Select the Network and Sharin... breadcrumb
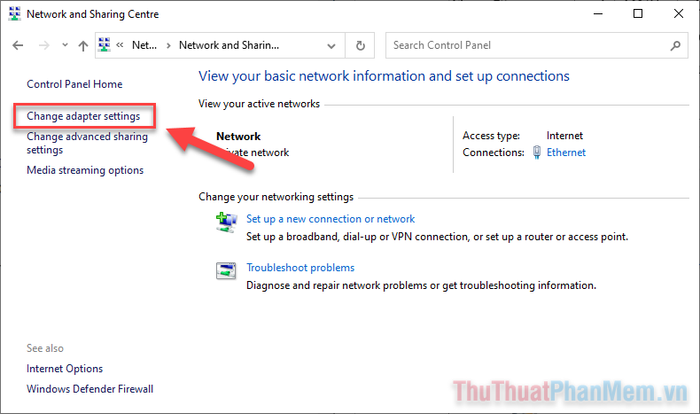700x414 pixels. tap(229, 45)
